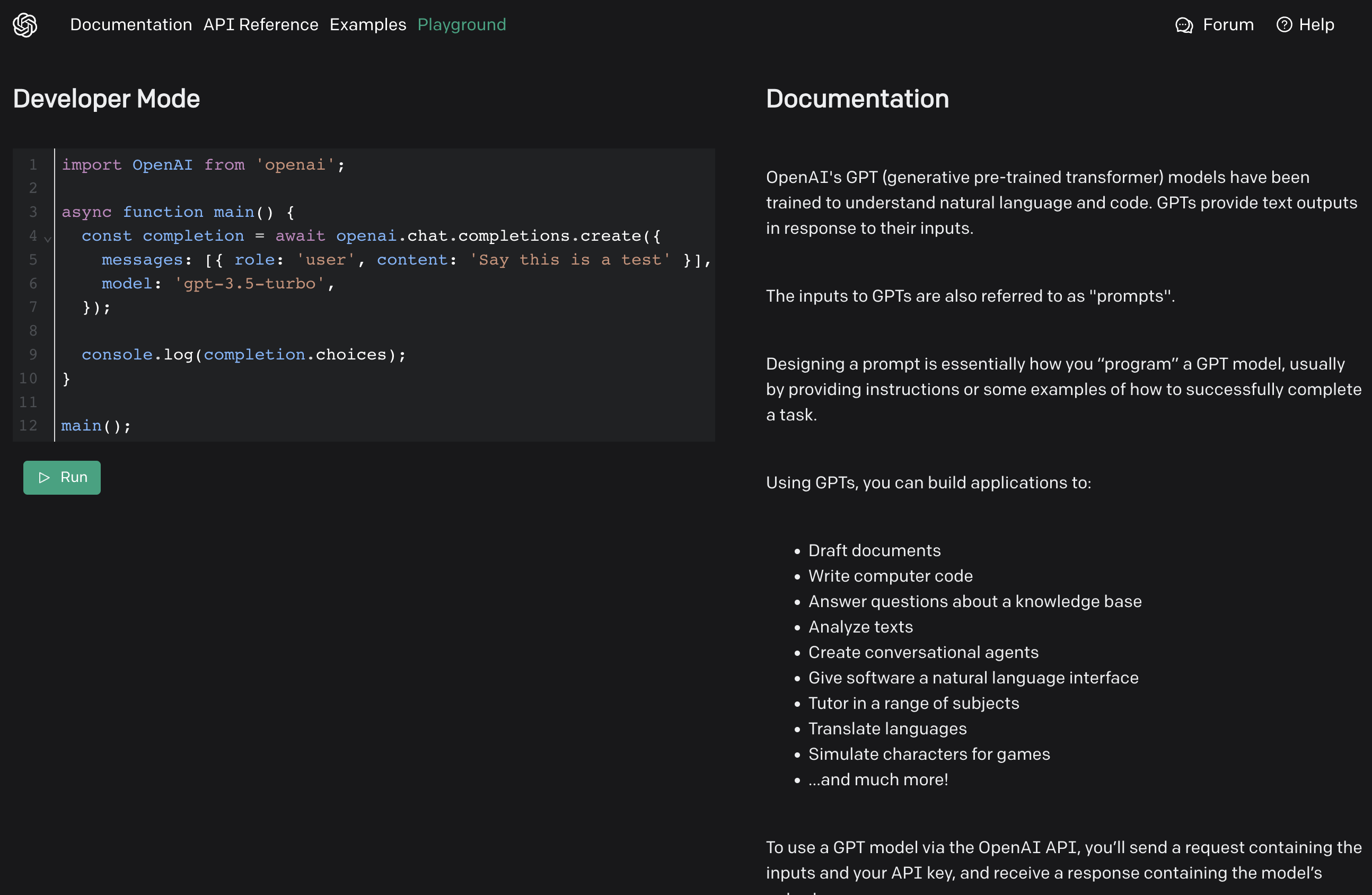Screen dimensions: 1372x895
Task: Open the API Reference nav item
Action: click(x=261, y=25)
